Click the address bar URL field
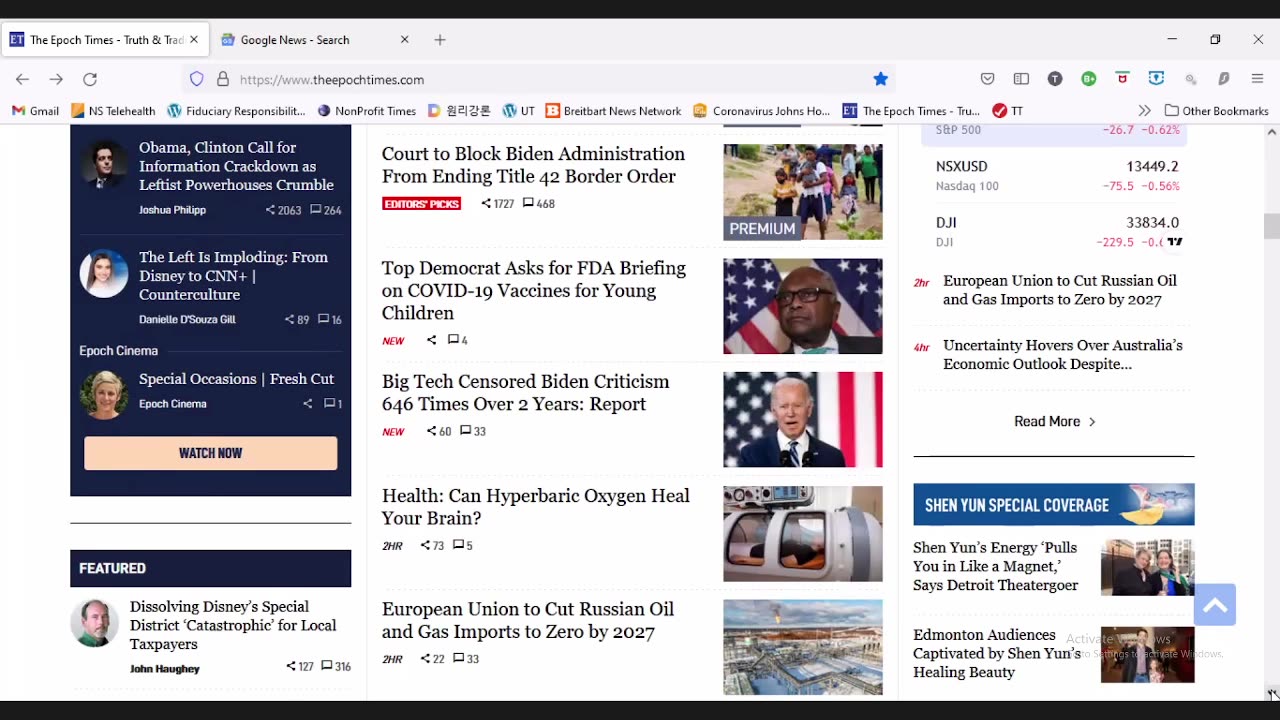 (540, 79)
